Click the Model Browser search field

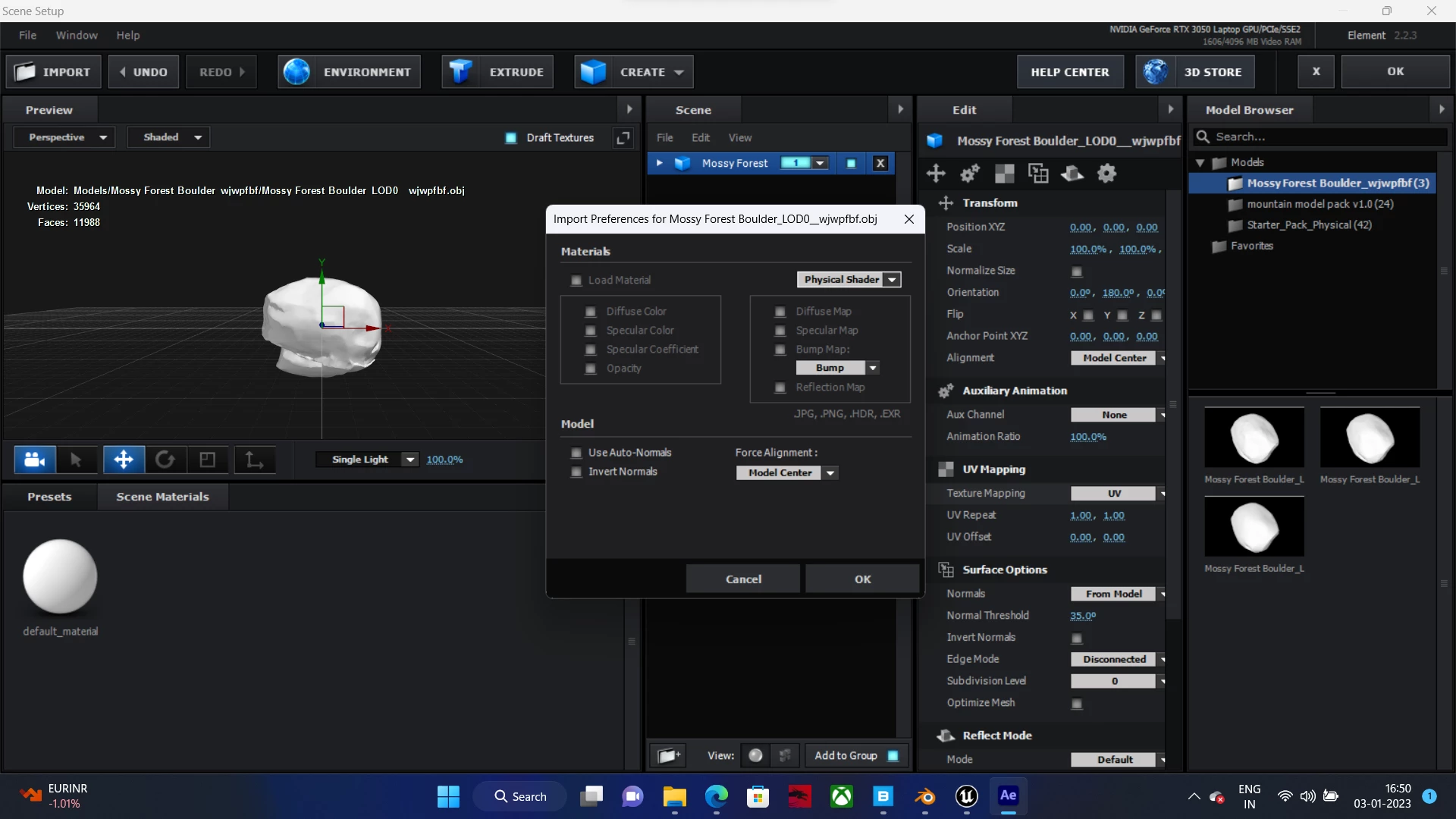[x=1327, y=136]
